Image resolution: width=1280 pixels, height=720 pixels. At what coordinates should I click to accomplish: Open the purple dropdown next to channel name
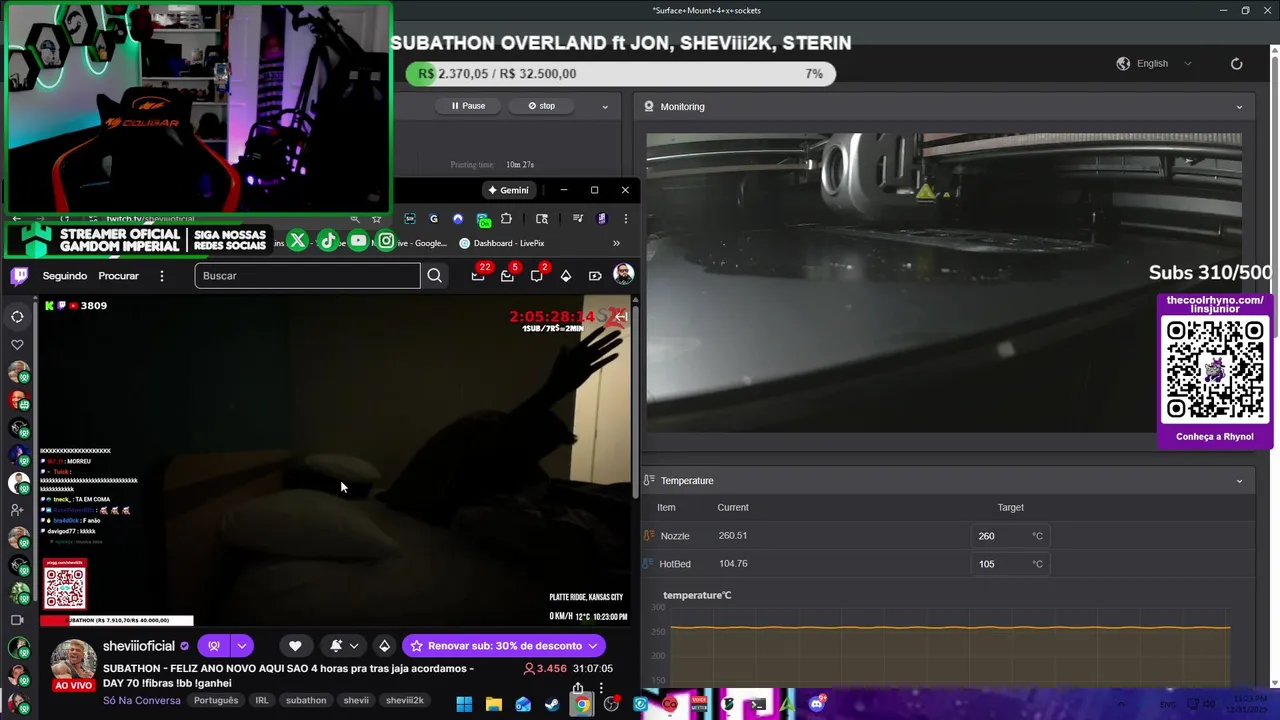pos(242,646)
